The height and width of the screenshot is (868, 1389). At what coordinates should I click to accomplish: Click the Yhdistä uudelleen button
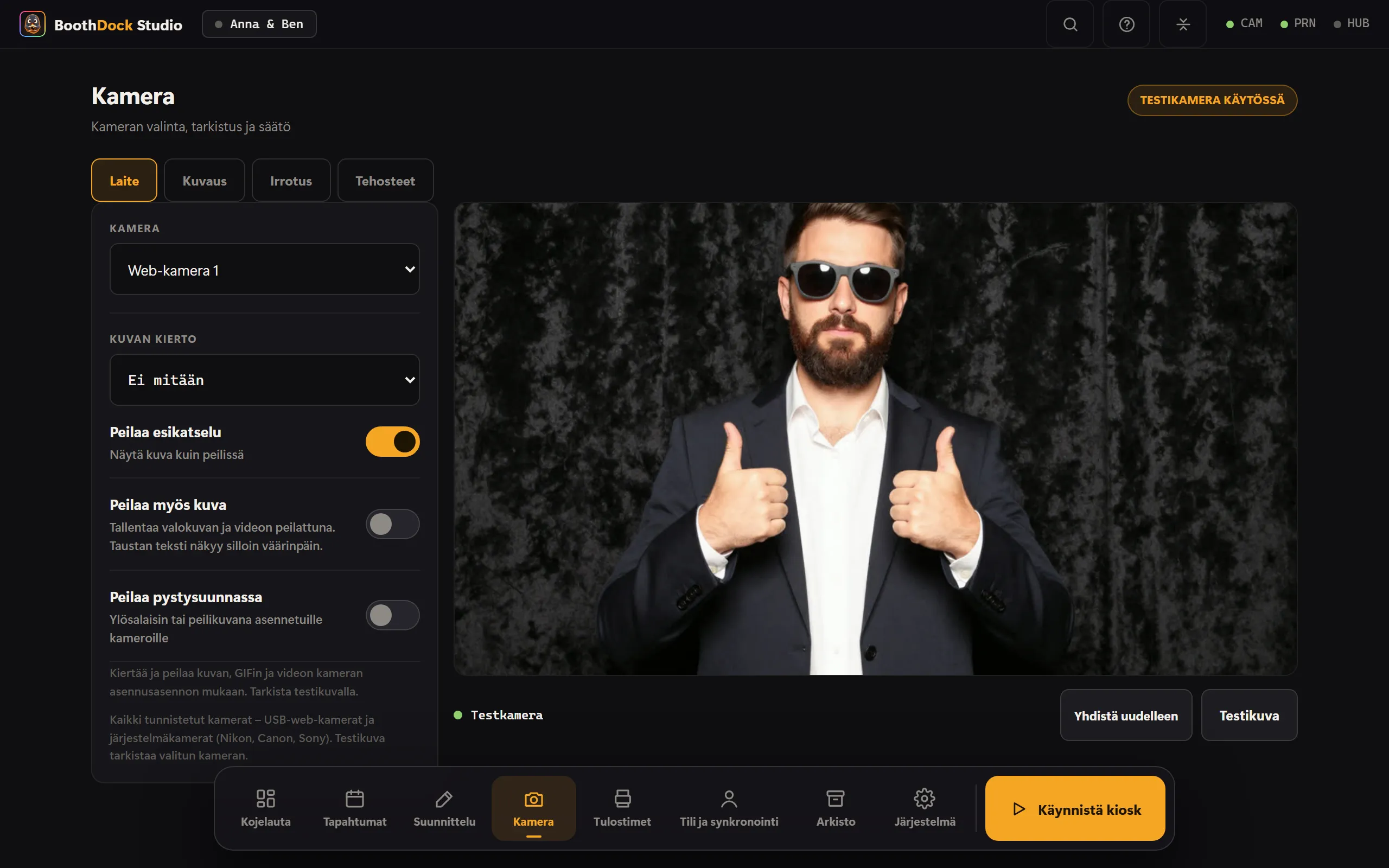click(1125, 716)
